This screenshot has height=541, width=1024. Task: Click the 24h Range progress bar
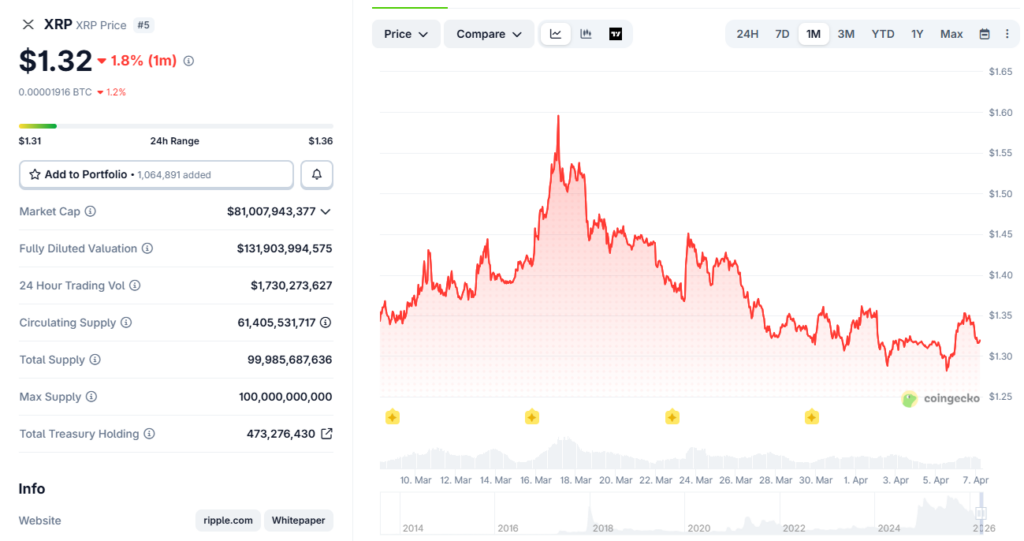(x=175, y=126)
